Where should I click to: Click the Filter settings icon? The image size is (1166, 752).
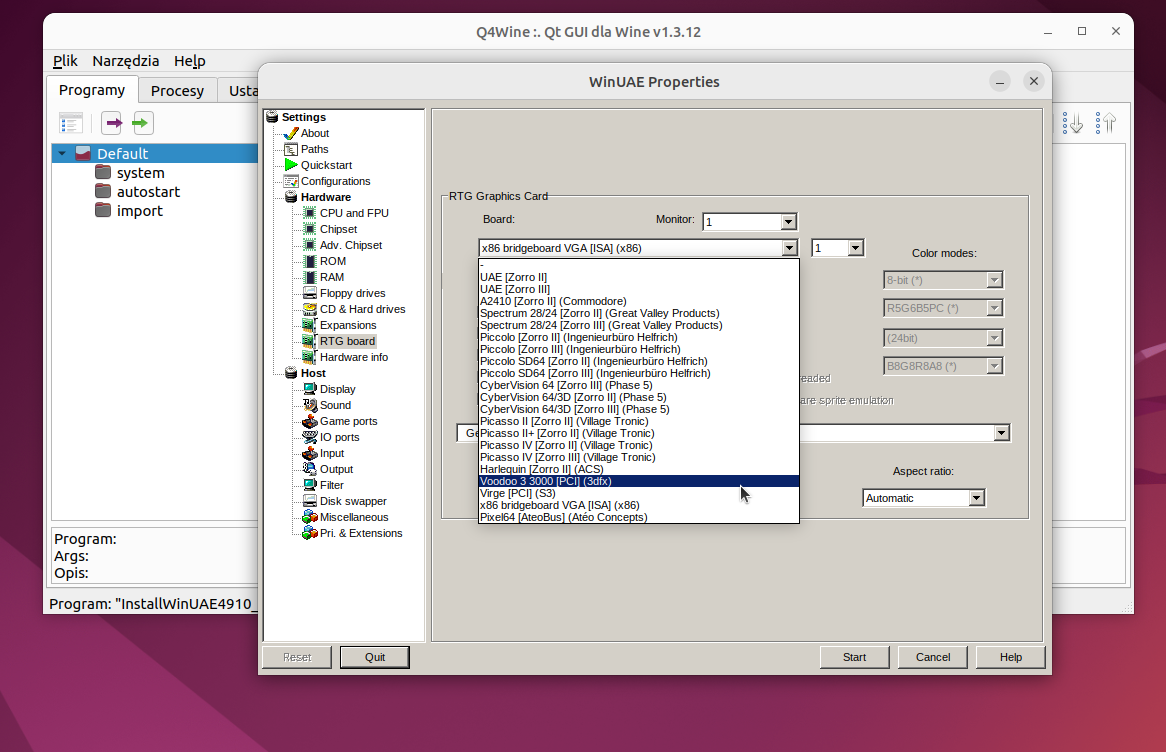coord(310,485)
